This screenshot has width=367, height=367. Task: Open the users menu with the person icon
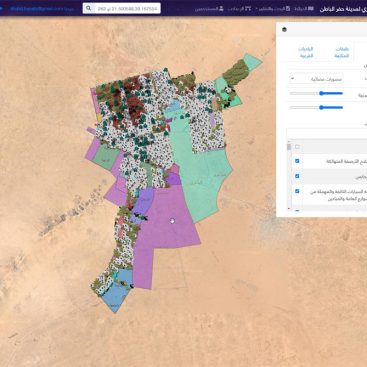pos(221,9)
